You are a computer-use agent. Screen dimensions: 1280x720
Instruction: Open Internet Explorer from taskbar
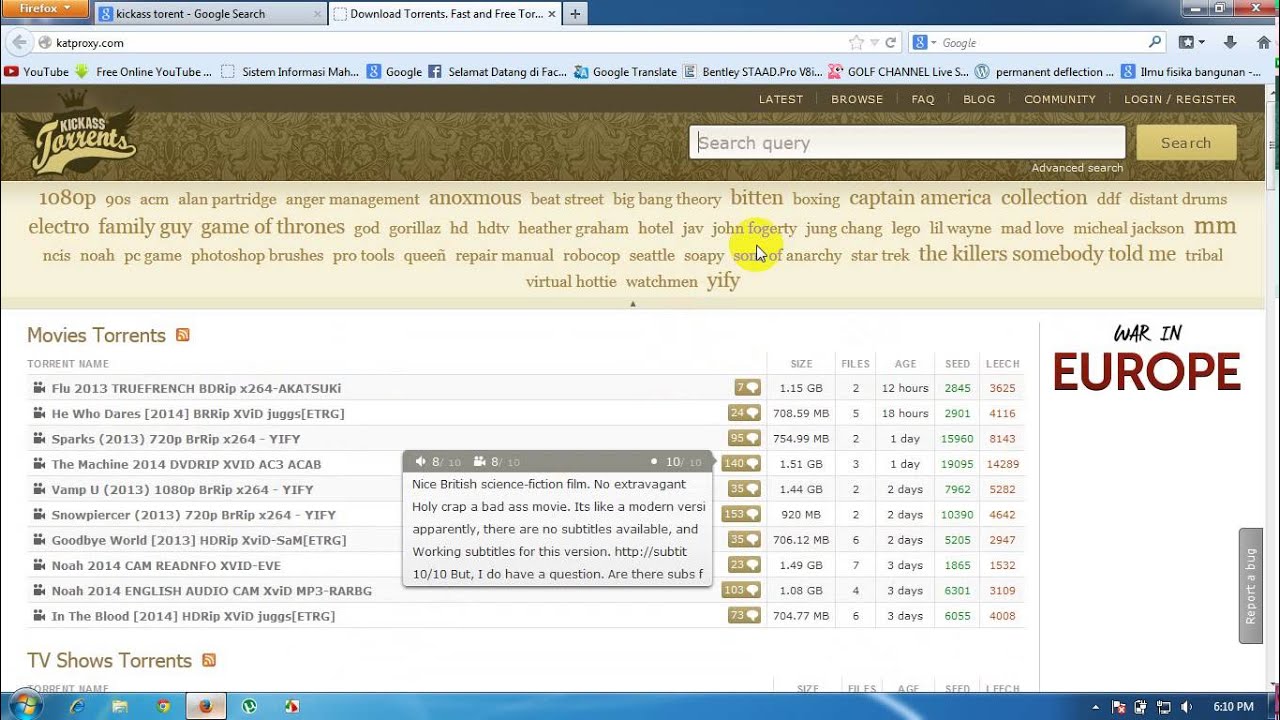pyautogui.click(x=77, y=706)
